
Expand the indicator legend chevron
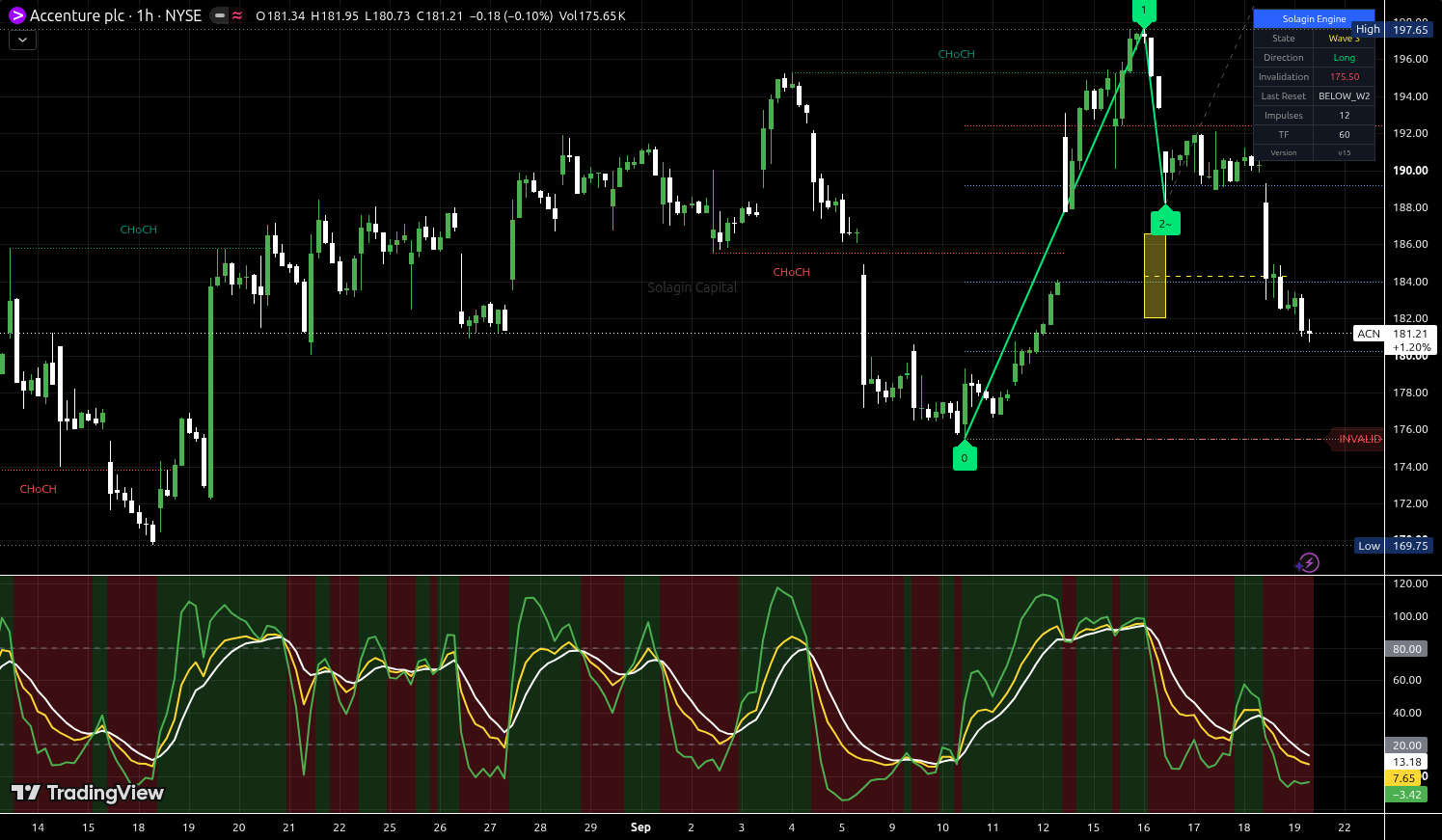tap(22, 41)
